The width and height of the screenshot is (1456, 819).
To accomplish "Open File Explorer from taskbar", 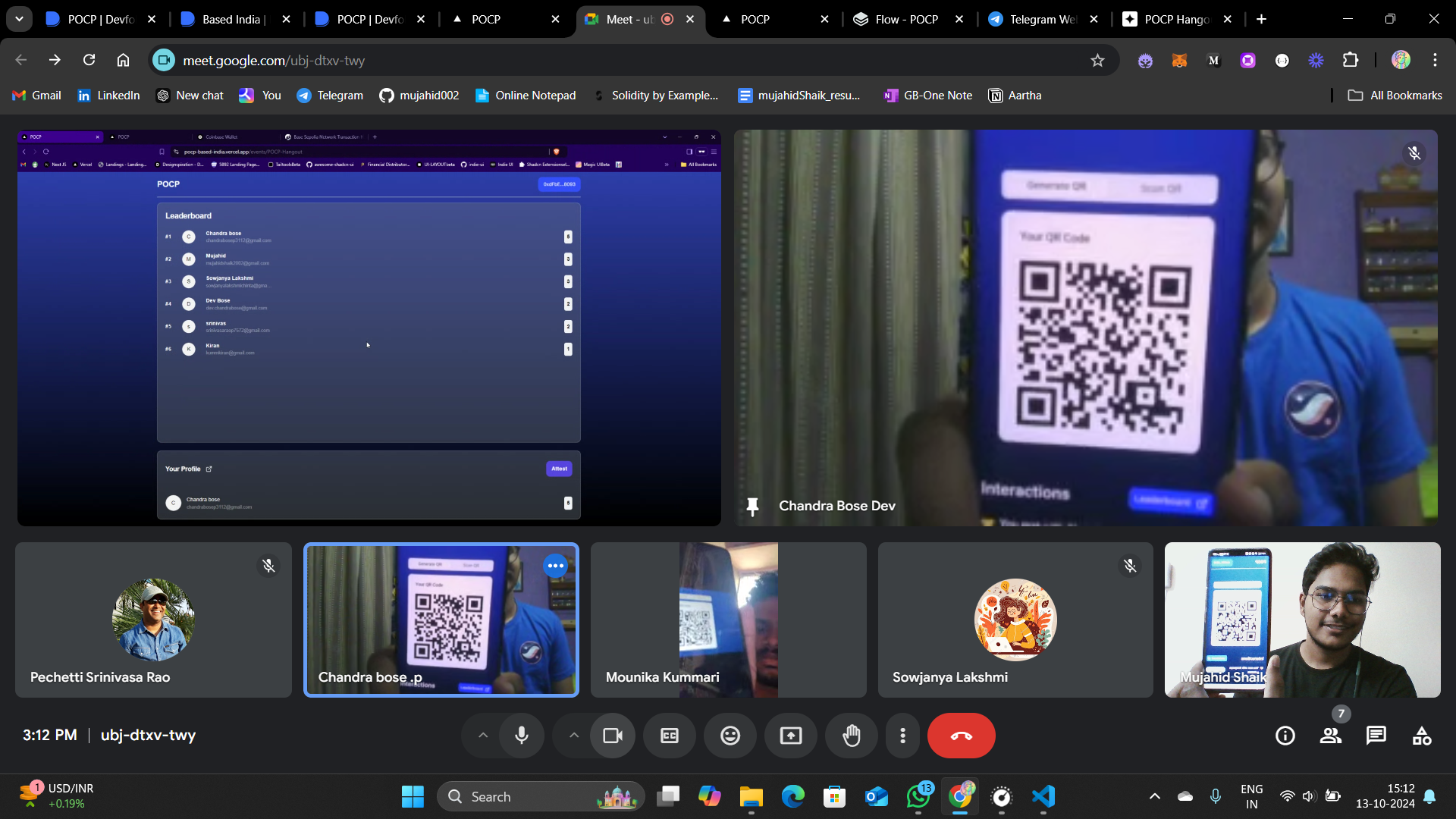I will coord(752,796).
